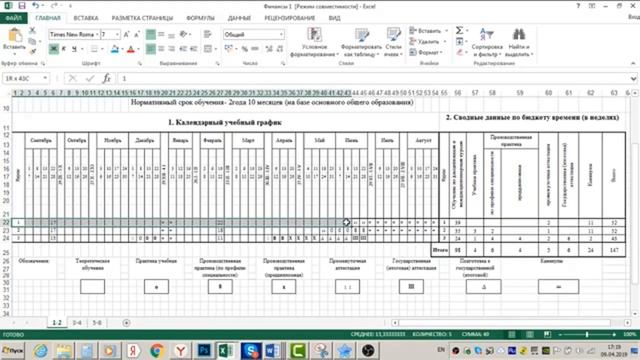Open the Clear eraser tool

[x=460, y=52]
